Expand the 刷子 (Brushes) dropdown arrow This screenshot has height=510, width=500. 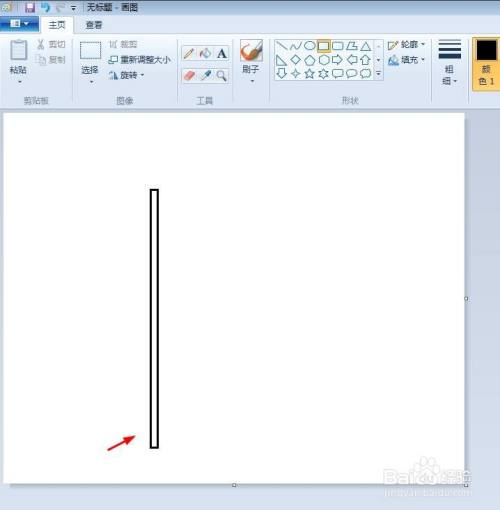(252, 82)
